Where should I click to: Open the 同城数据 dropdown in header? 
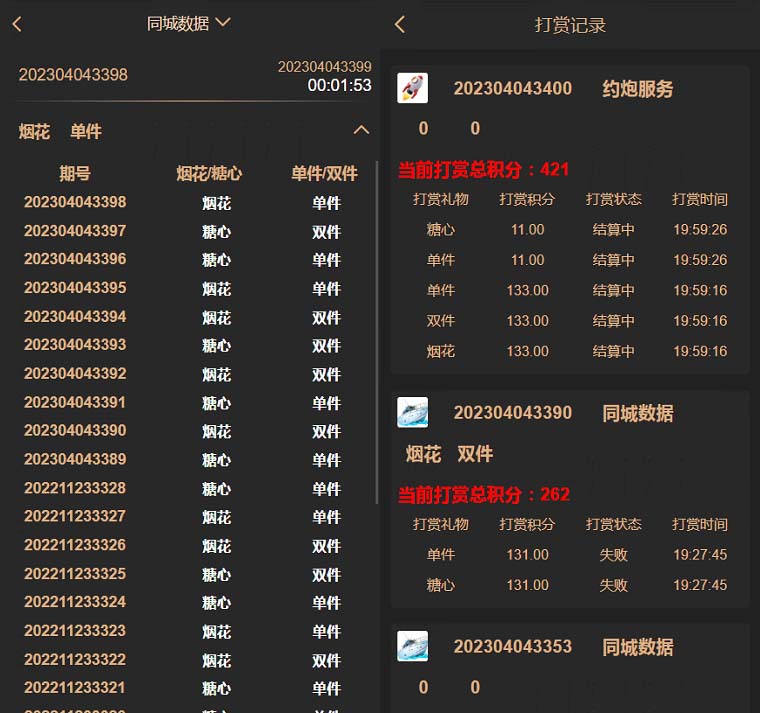[x=189, y=23]
